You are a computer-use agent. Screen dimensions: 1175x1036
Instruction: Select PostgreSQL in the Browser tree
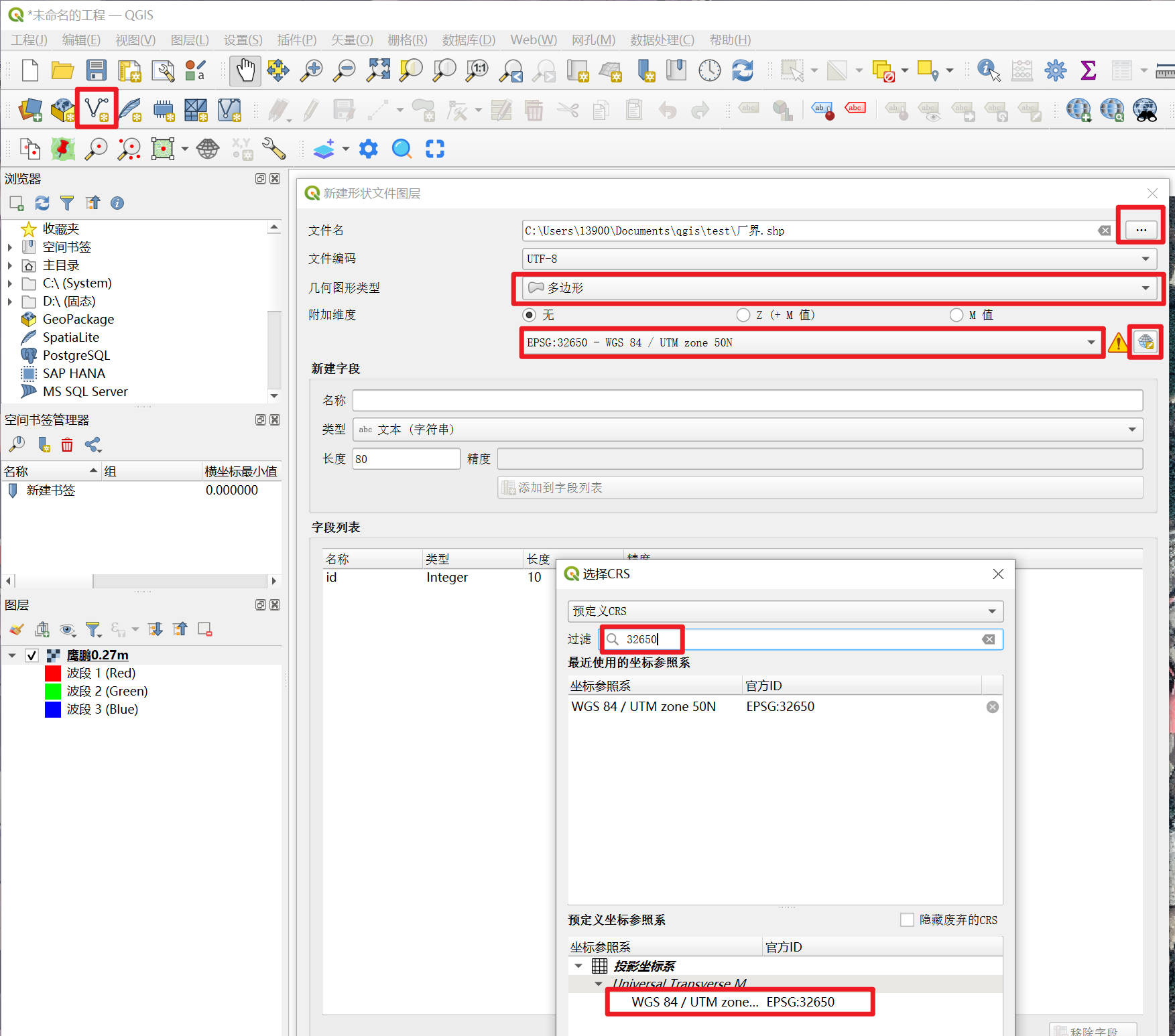pyautogui.click(x=76, y=356)
